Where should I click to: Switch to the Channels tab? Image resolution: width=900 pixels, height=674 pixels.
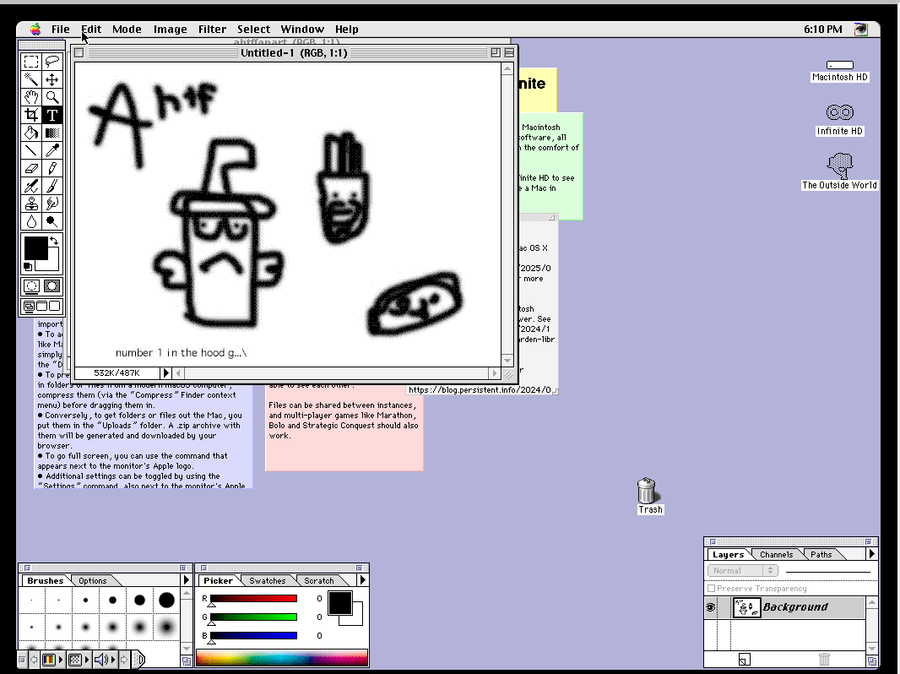776,555
